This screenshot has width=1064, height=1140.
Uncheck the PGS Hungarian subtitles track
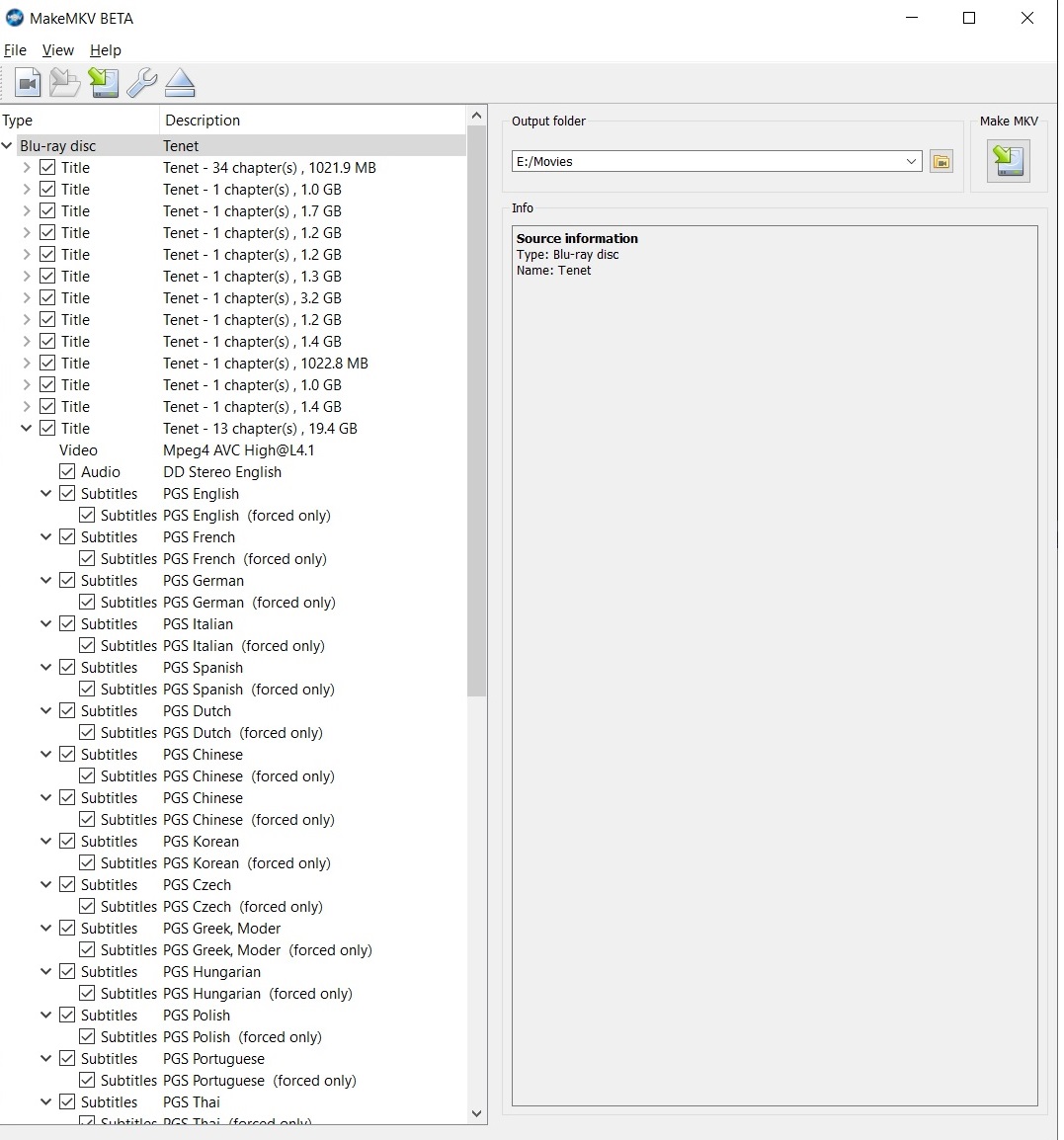(67, 971)
